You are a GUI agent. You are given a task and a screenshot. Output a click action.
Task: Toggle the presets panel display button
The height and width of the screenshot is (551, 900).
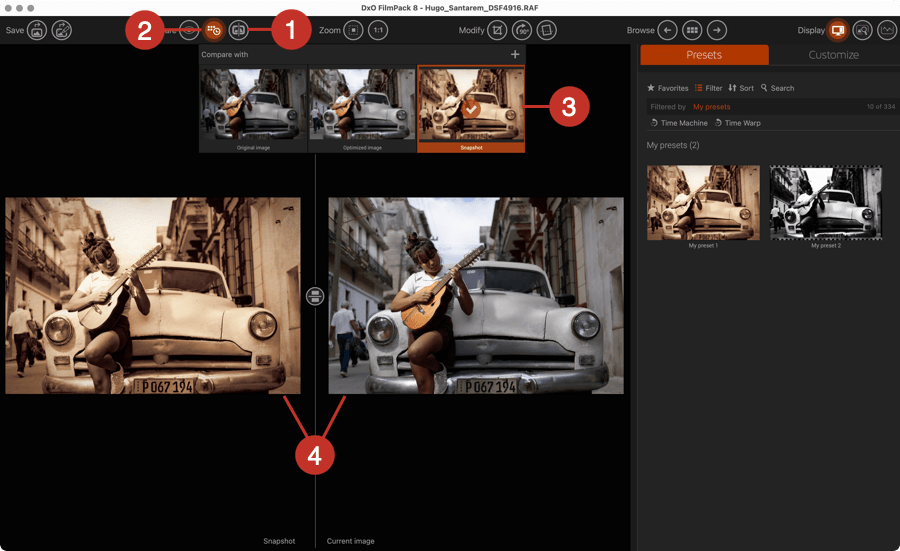tap(837, 31)
